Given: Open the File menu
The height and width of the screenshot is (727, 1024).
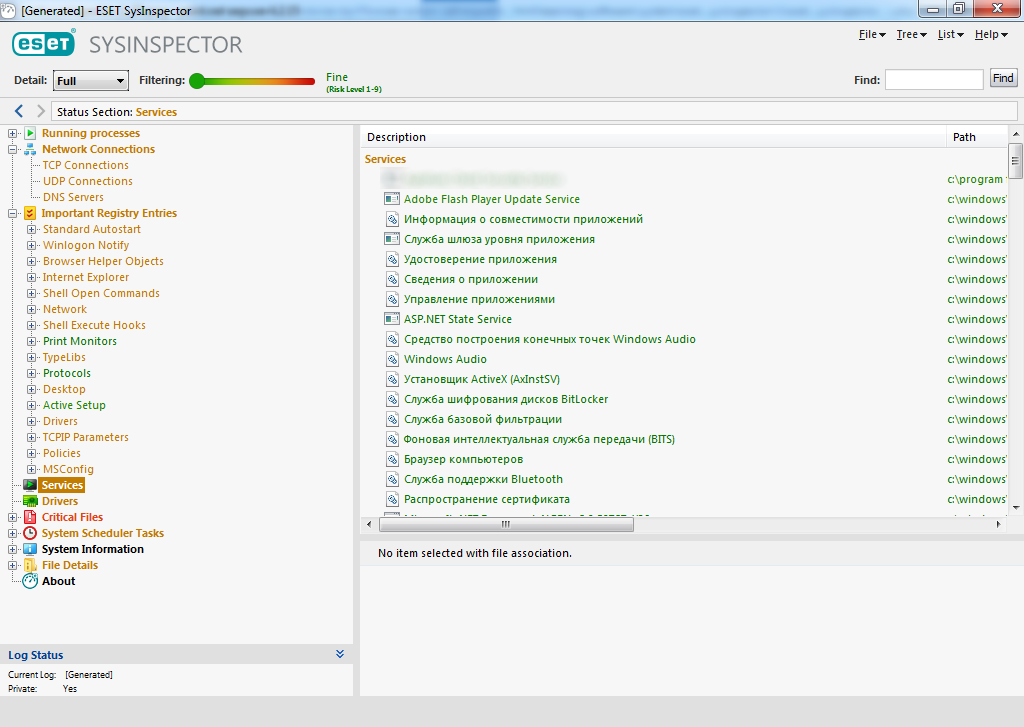Looking at the screenshot, I should click(x=872, y=34).
